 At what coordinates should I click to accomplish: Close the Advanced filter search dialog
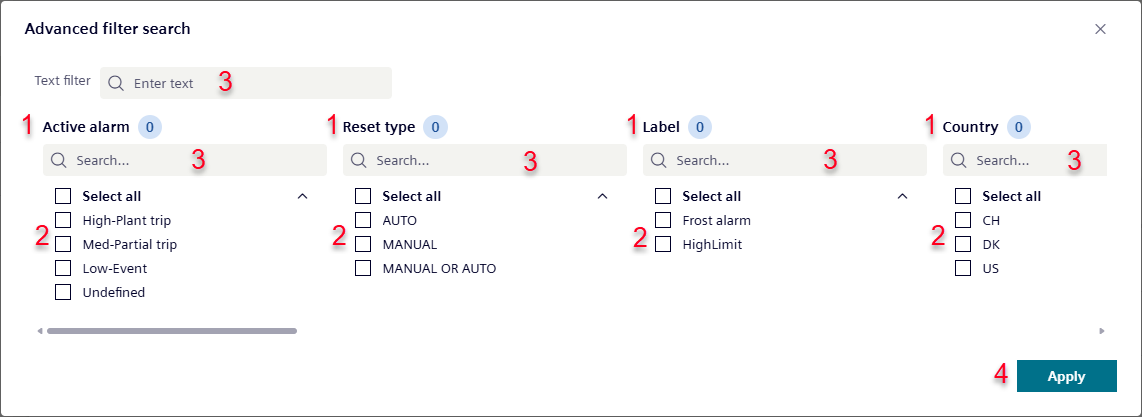tap(1100, 29)
